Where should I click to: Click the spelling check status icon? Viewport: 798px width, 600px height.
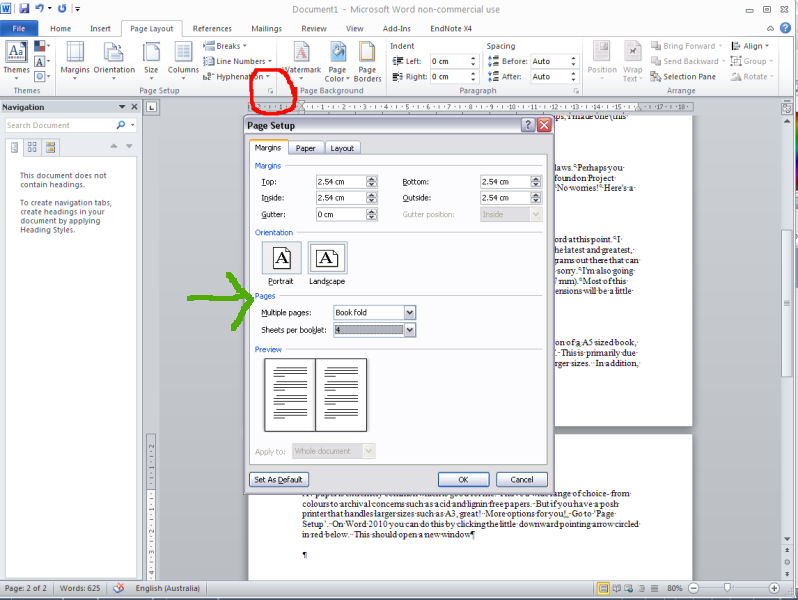119,588
